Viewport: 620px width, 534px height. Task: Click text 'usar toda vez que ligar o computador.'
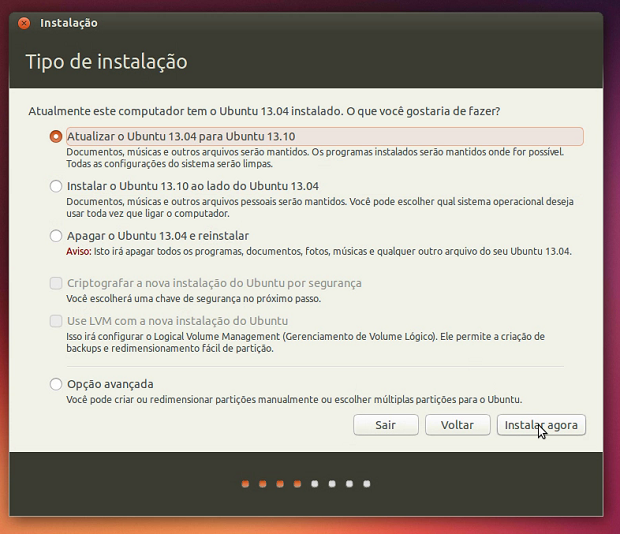(x=147, y=214)
